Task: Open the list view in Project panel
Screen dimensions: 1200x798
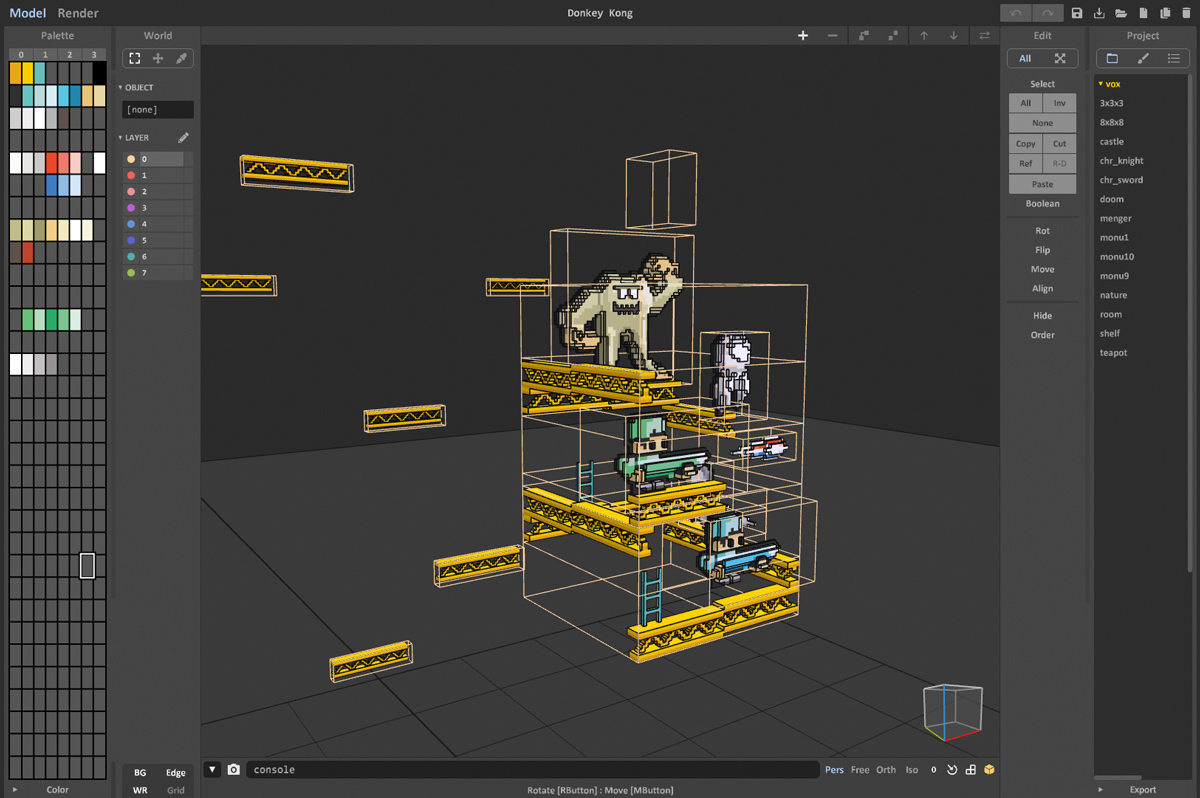Action: click(1174, 58)
